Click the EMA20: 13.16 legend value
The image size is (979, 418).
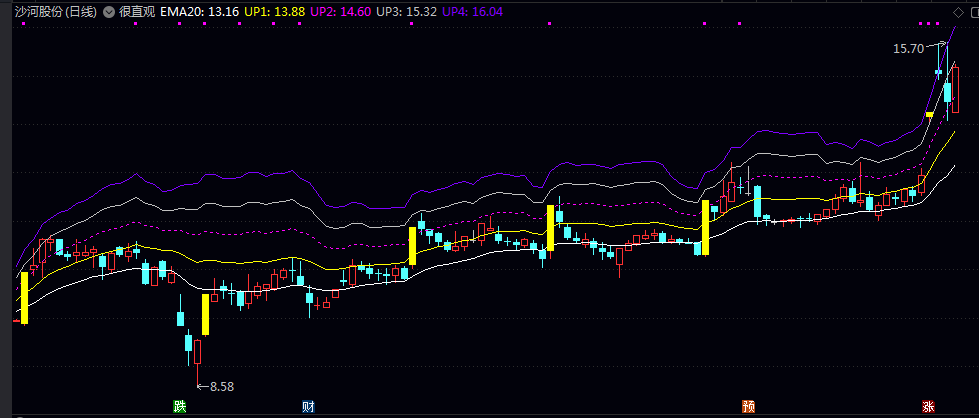[199, 12]
